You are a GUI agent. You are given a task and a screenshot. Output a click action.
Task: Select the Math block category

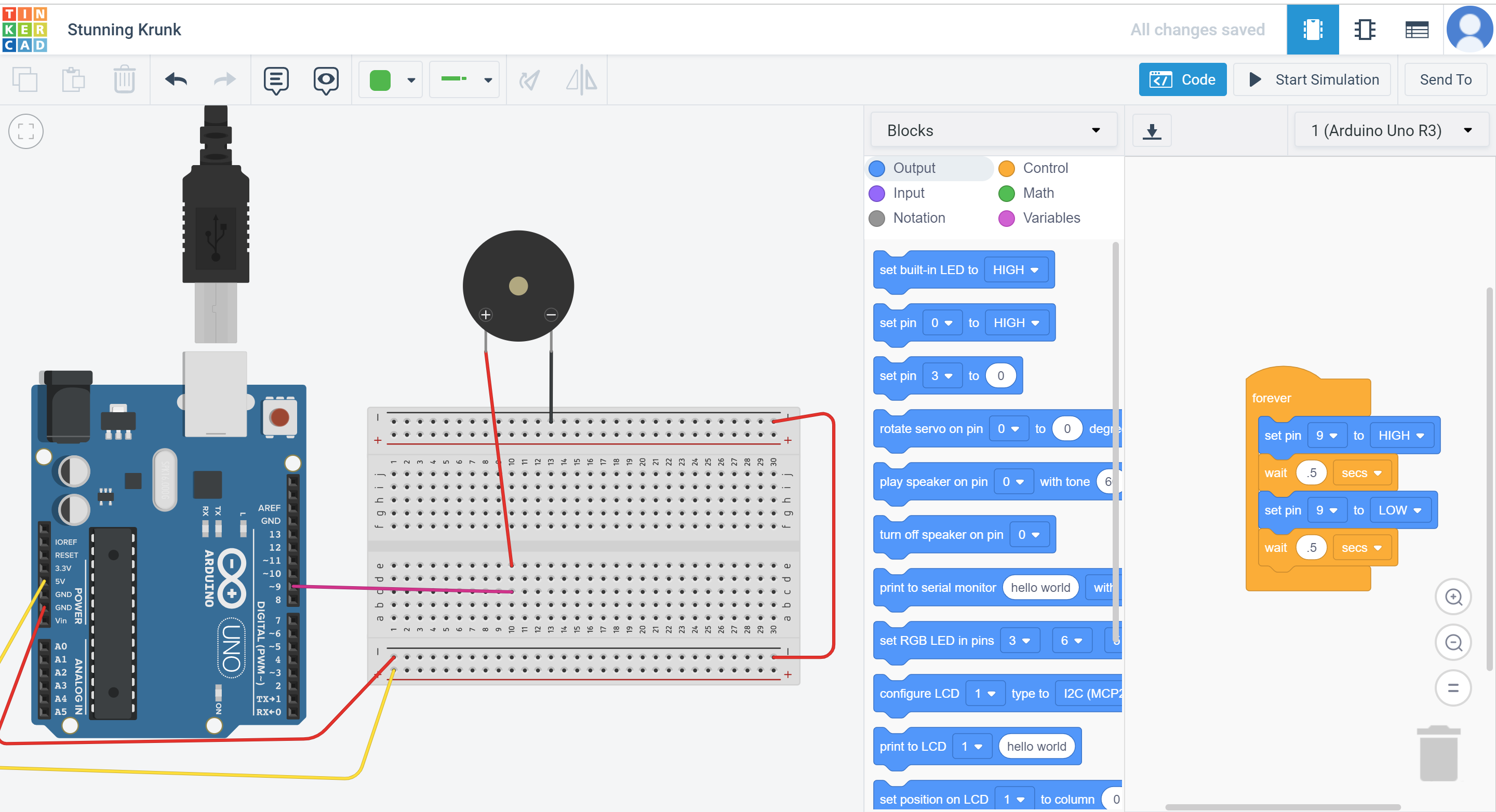point(1026,193)
